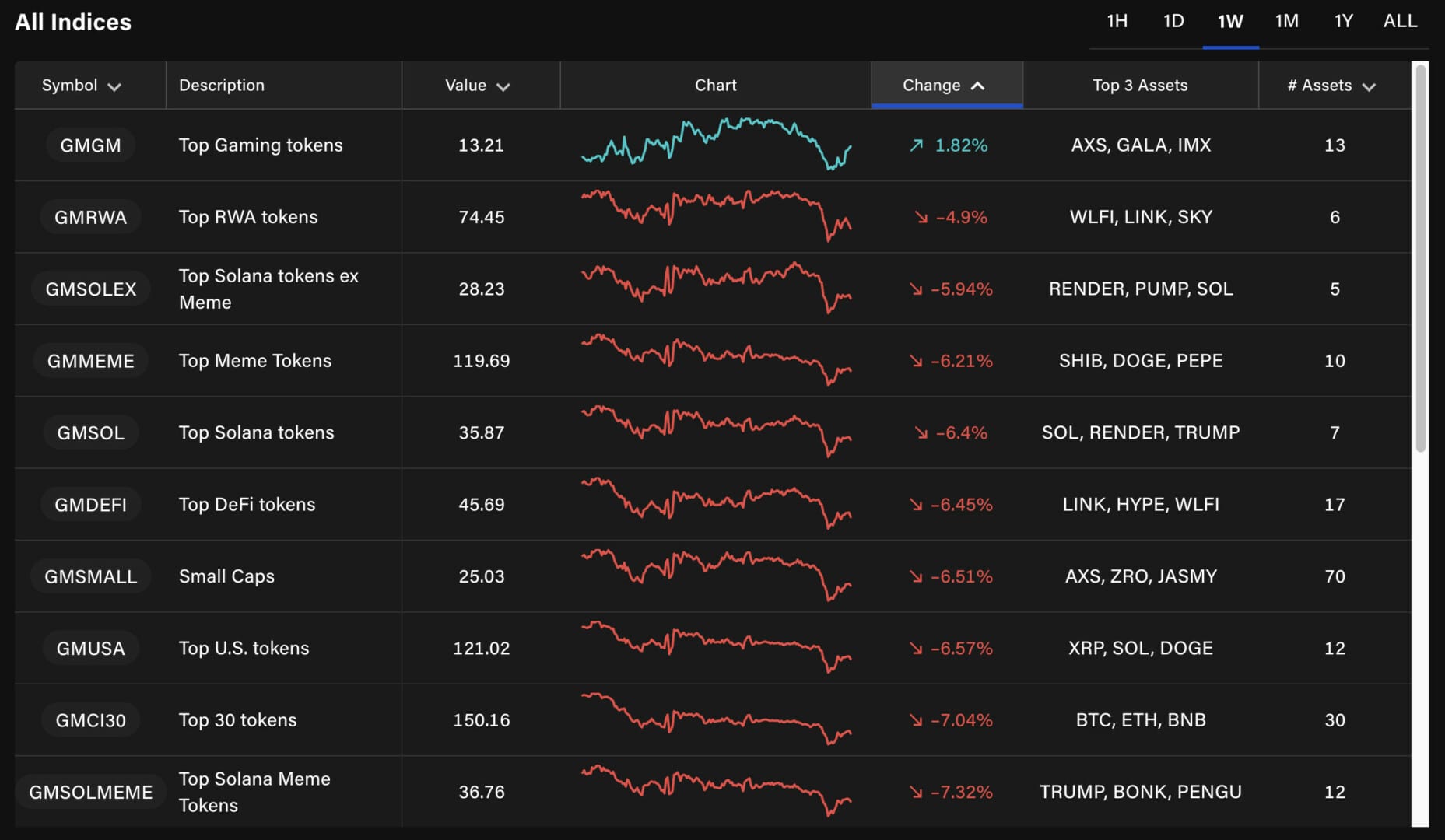Open the GMGM sparkline chart
Screen dimensions: 1445x840
point(716,145)
